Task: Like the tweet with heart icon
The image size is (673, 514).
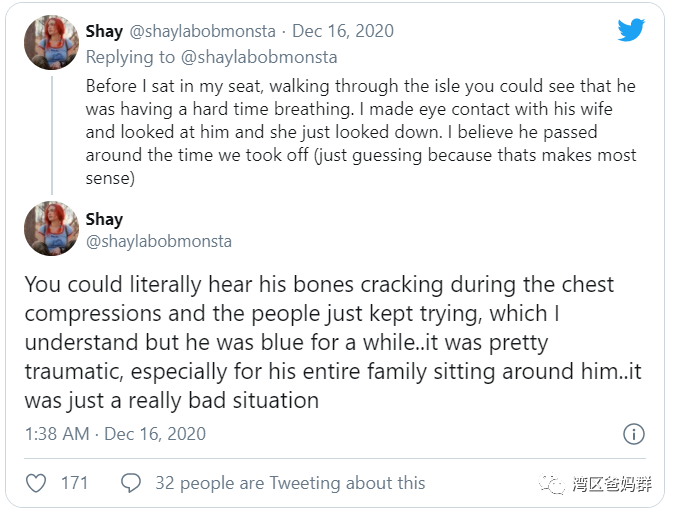Action: coord(36,483)
